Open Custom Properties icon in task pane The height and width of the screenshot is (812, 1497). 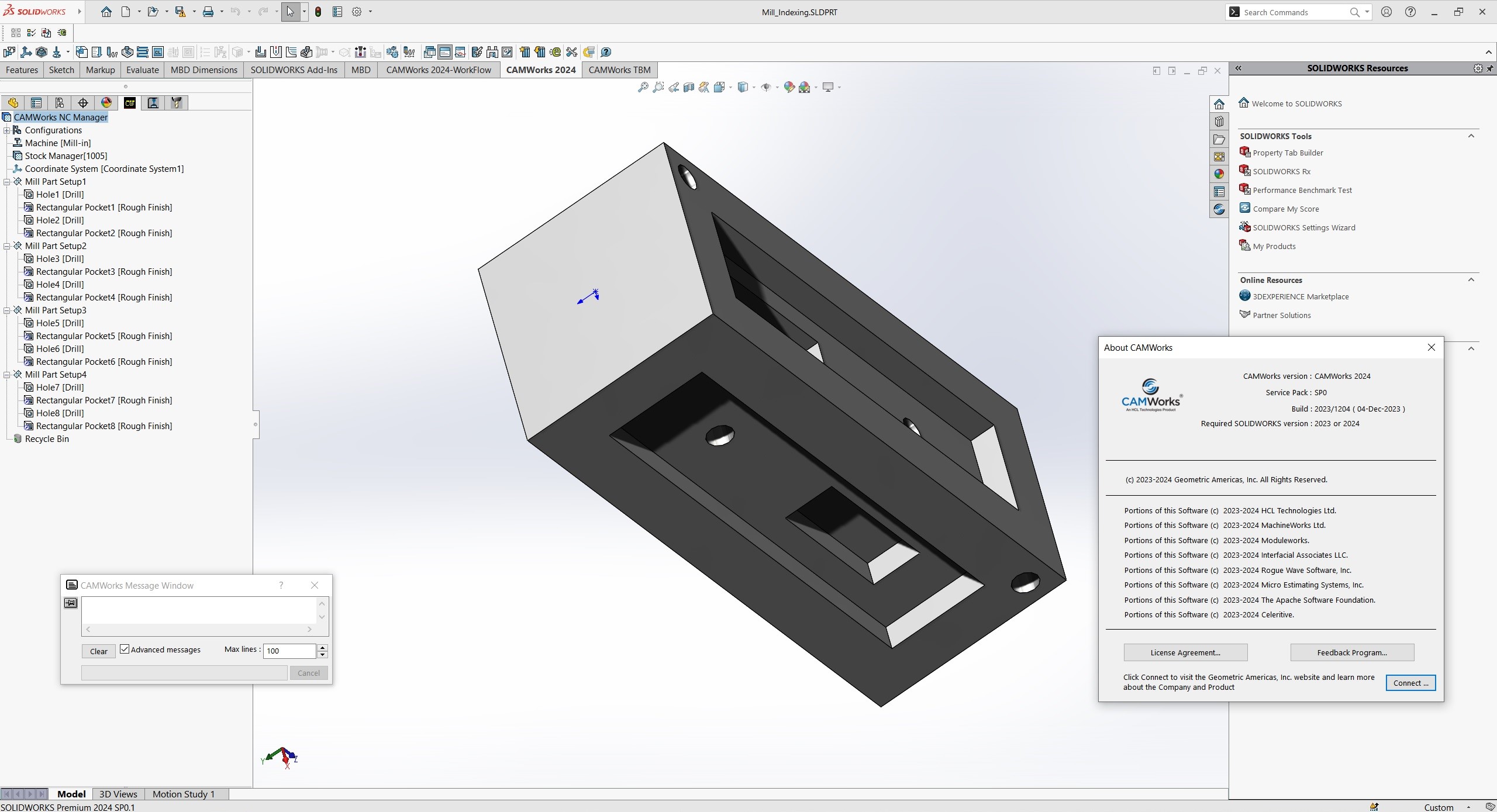point(1219,192)
